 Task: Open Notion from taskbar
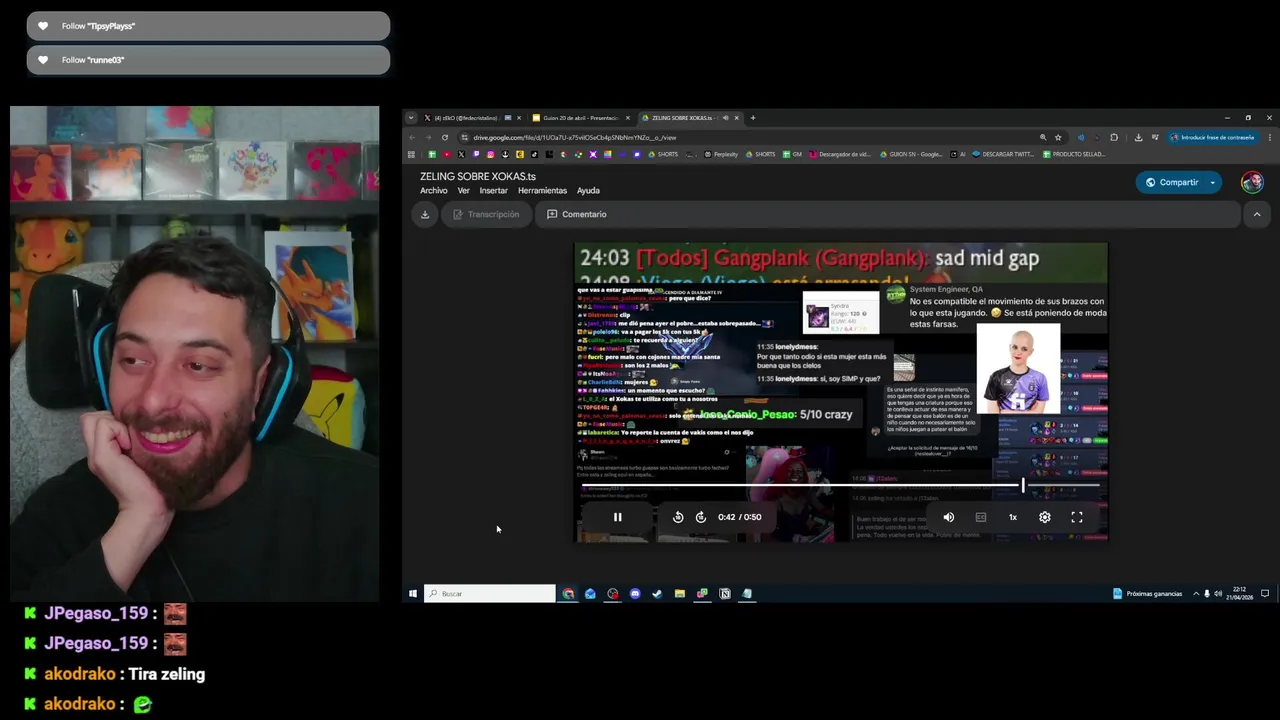(725, 594)
